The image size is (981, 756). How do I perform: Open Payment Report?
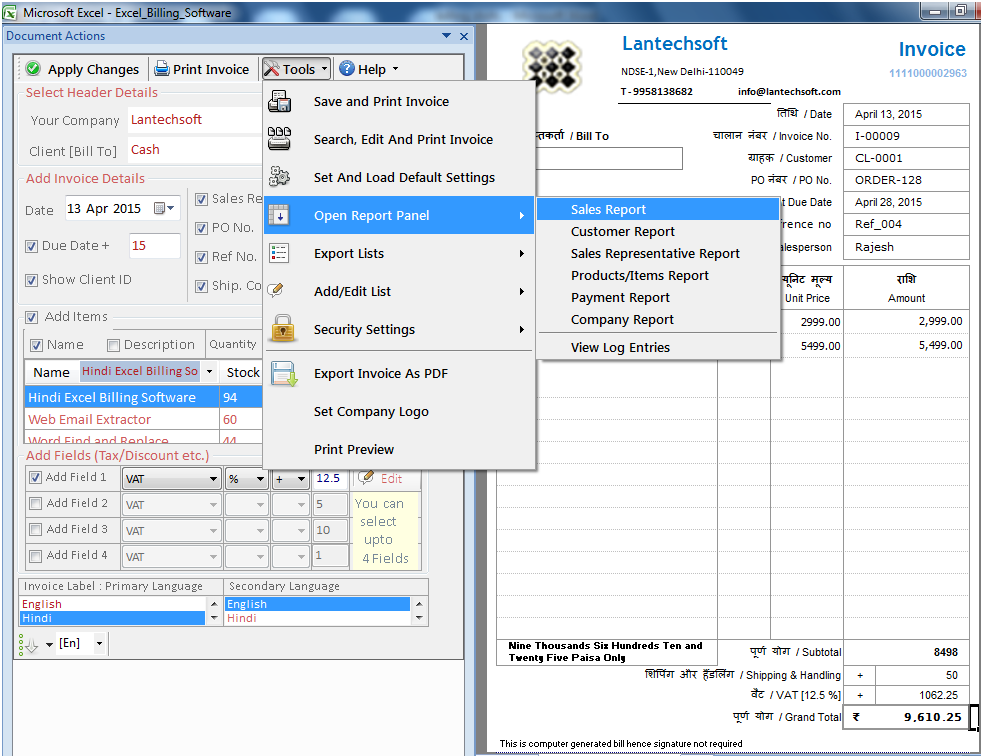(657, 297)
